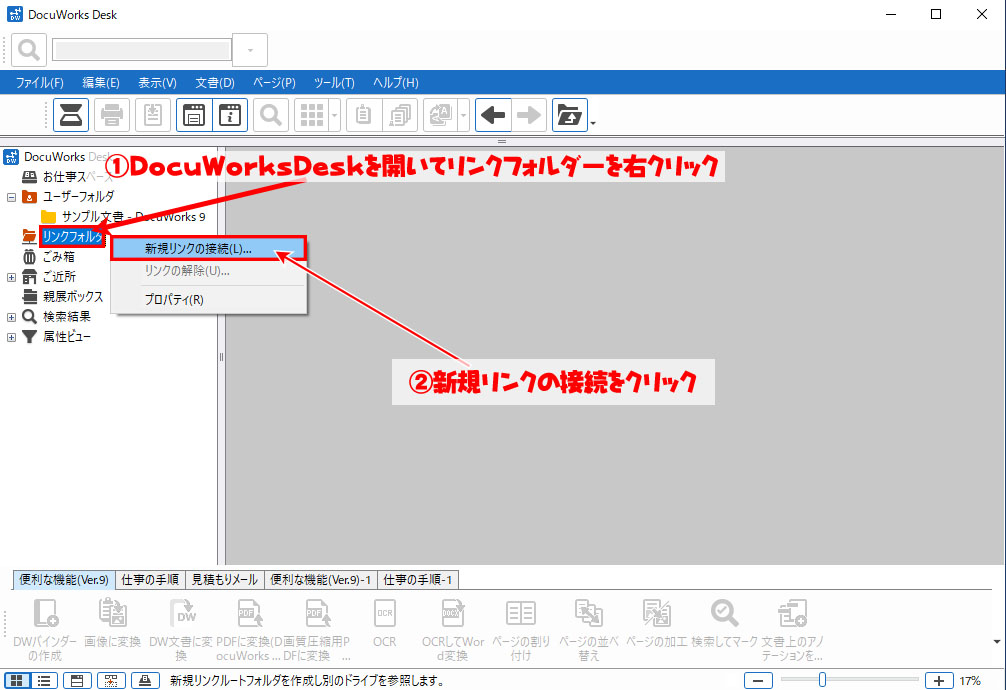This screenshot has height=690, width=1006.
Task: Switch to the 仕事の手順-1 tab
Action: click(x=418, y=580)
